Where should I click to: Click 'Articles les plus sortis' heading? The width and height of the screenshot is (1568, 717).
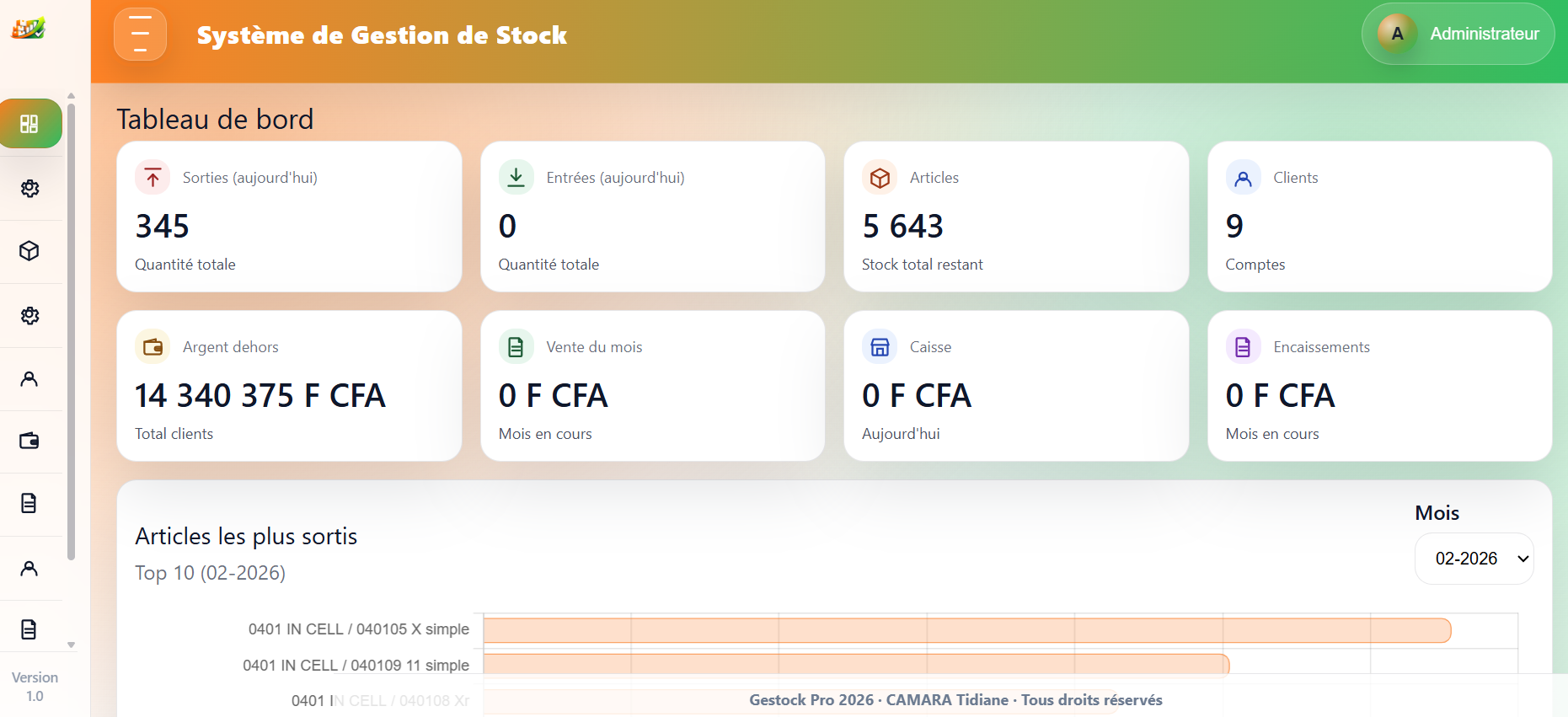click(x=246, y=536)
